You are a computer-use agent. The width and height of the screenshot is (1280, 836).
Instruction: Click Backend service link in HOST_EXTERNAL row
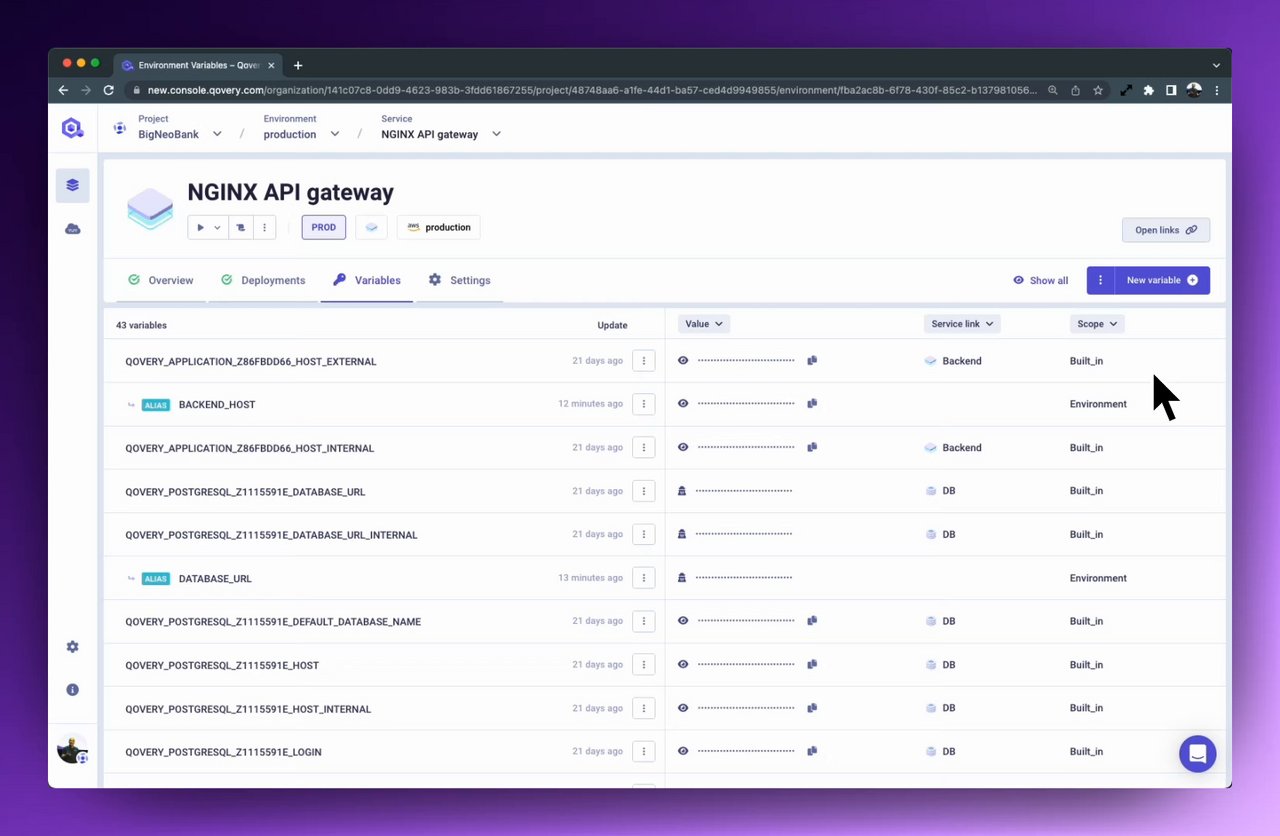pyautogui.click(x=954, y=361)
